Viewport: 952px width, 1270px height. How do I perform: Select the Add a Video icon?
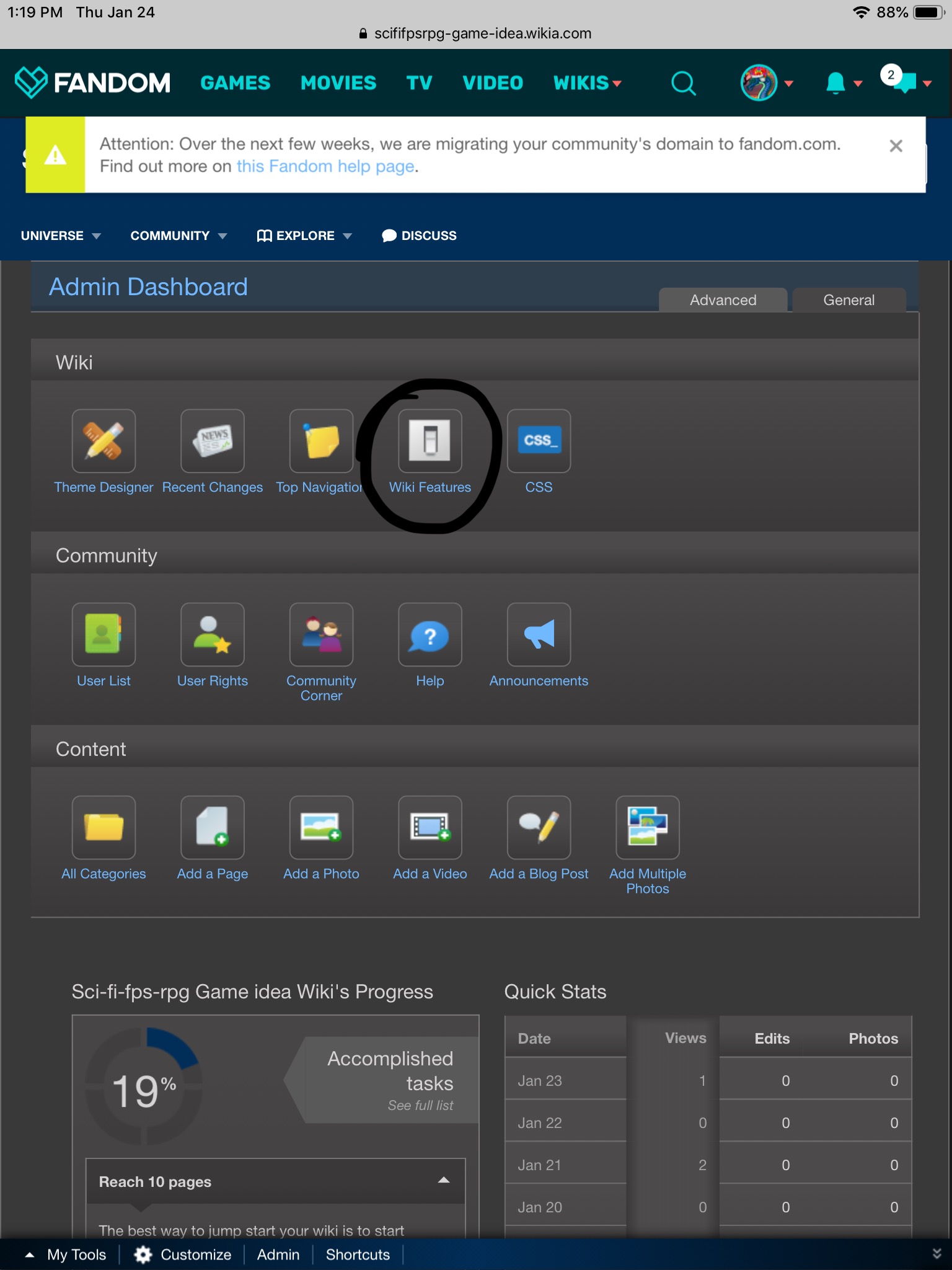coord(430,827)
